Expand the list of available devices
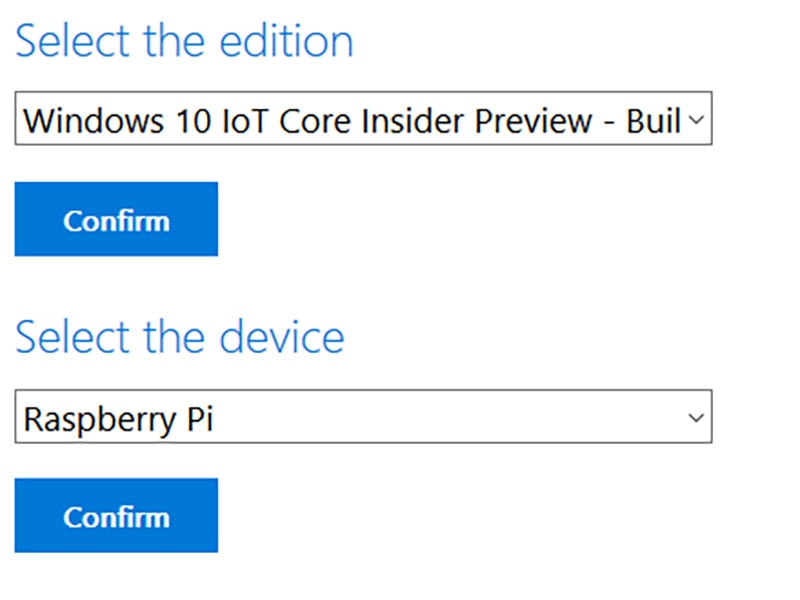Screen dimensions: 800x600 tap(363, 417)
